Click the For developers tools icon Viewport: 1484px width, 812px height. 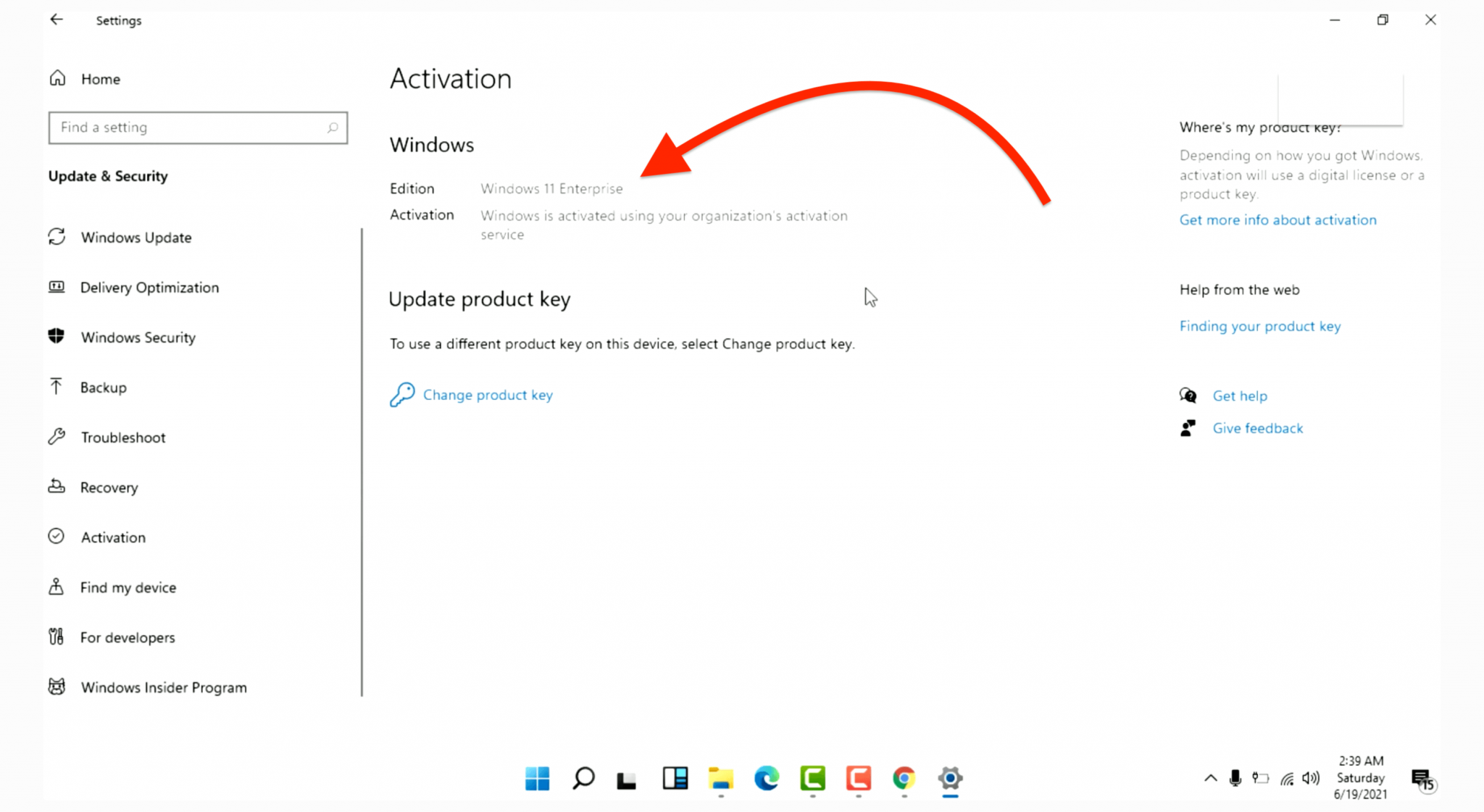(x=57, y=636)
